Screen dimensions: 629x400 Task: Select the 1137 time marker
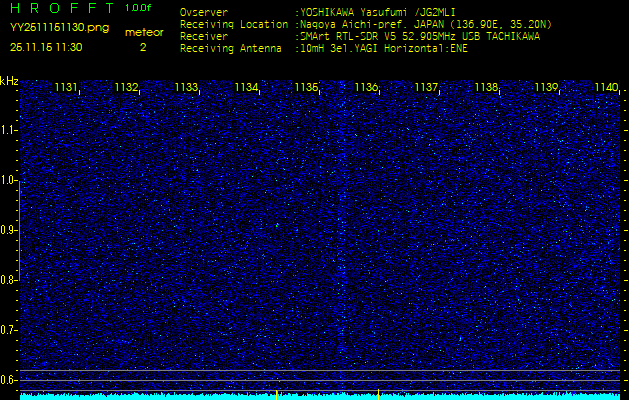coord(426,88)
